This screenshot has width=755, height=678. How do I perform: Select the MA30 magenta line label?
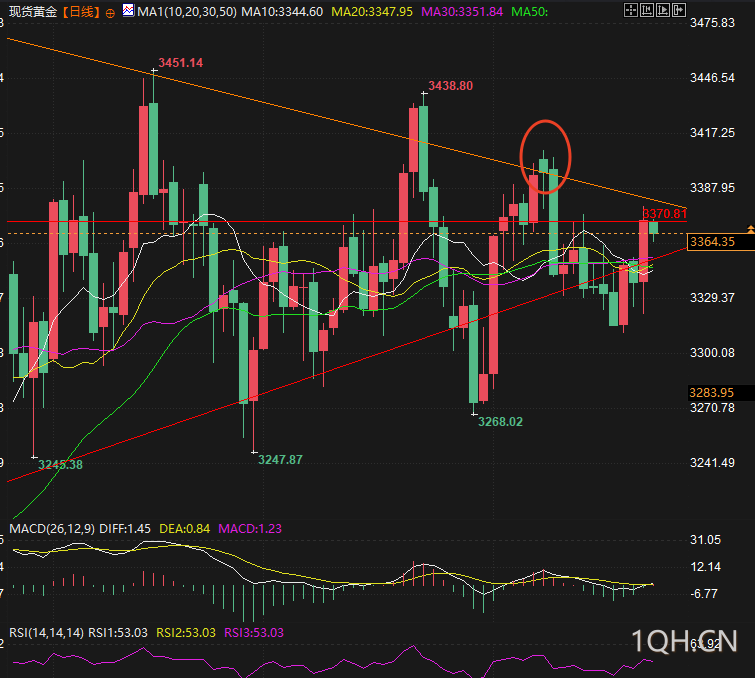pos(462,12)
